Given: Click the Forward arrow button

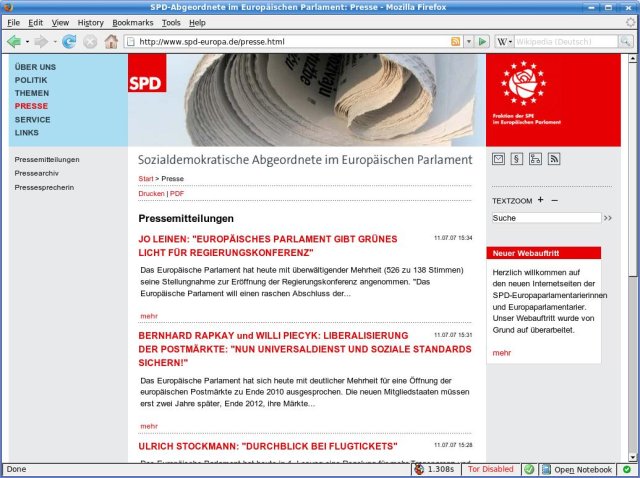Looking at the screenshot, I should tap(41, 41).
